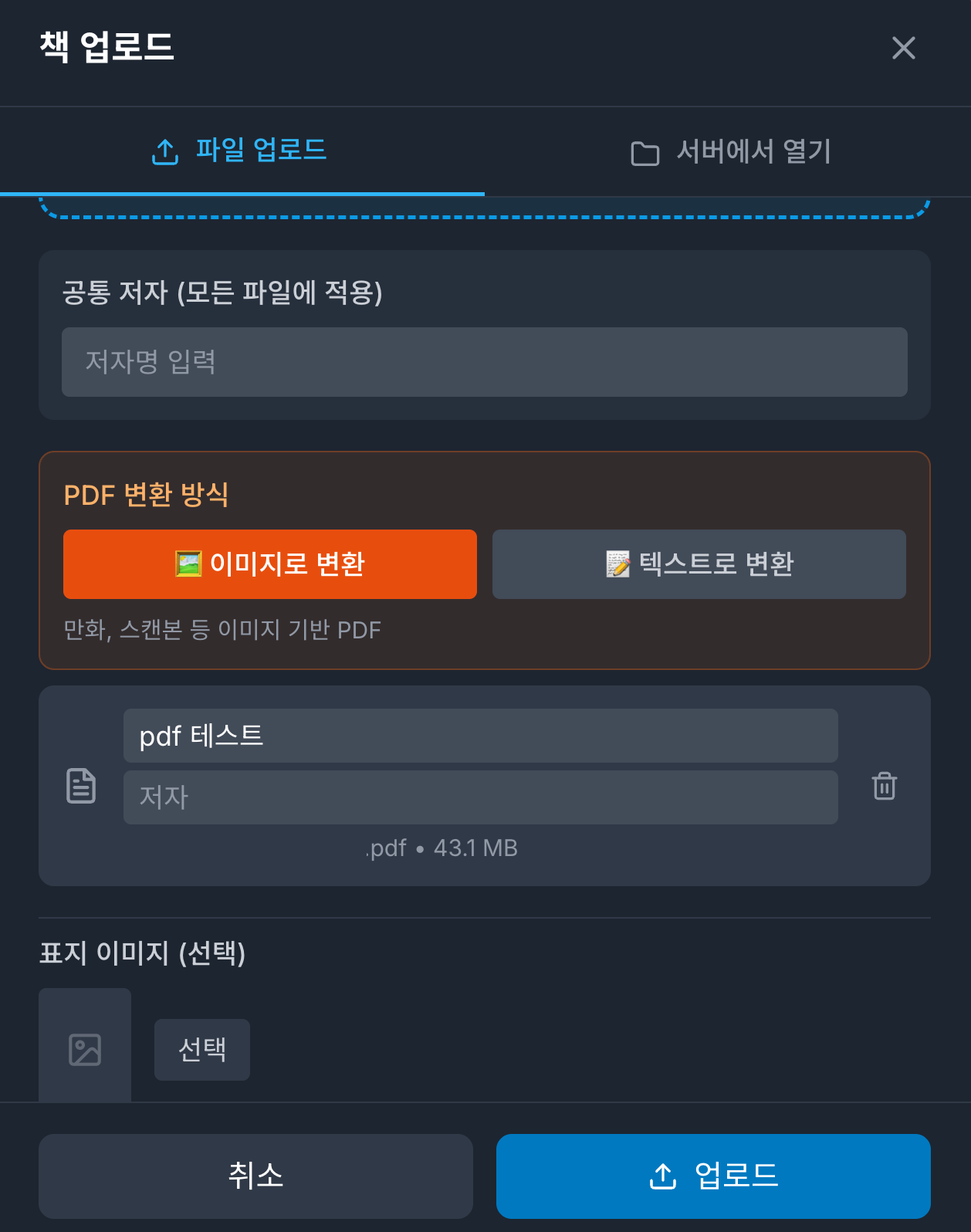Click the picture emoji on 이미지로 변환
The width and height of the screenshot is (971, 1232).
tap(188, 564)
